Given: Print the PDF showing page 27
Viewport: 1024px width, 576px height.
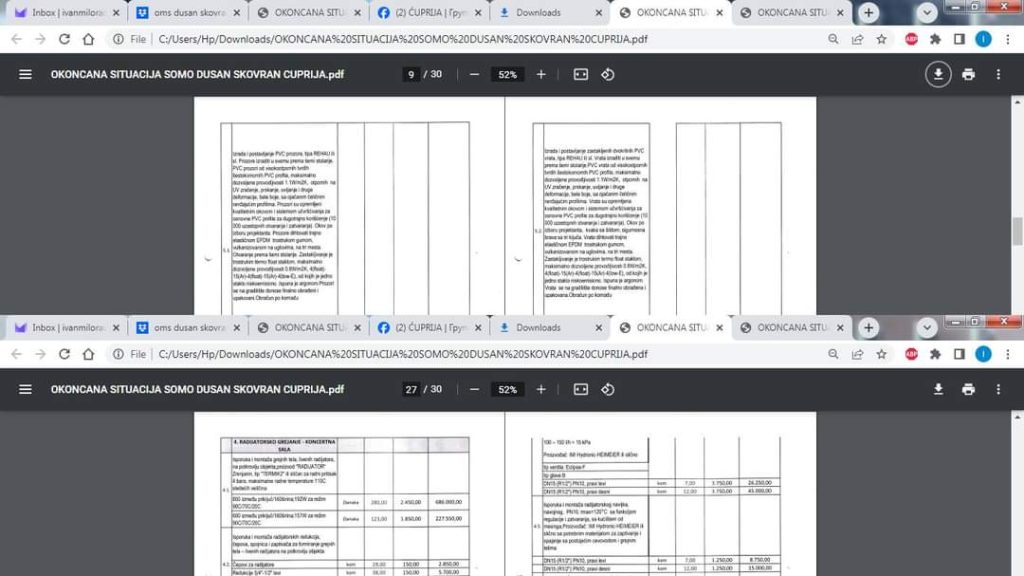Looking at the screenshot, I should point(968,389).
